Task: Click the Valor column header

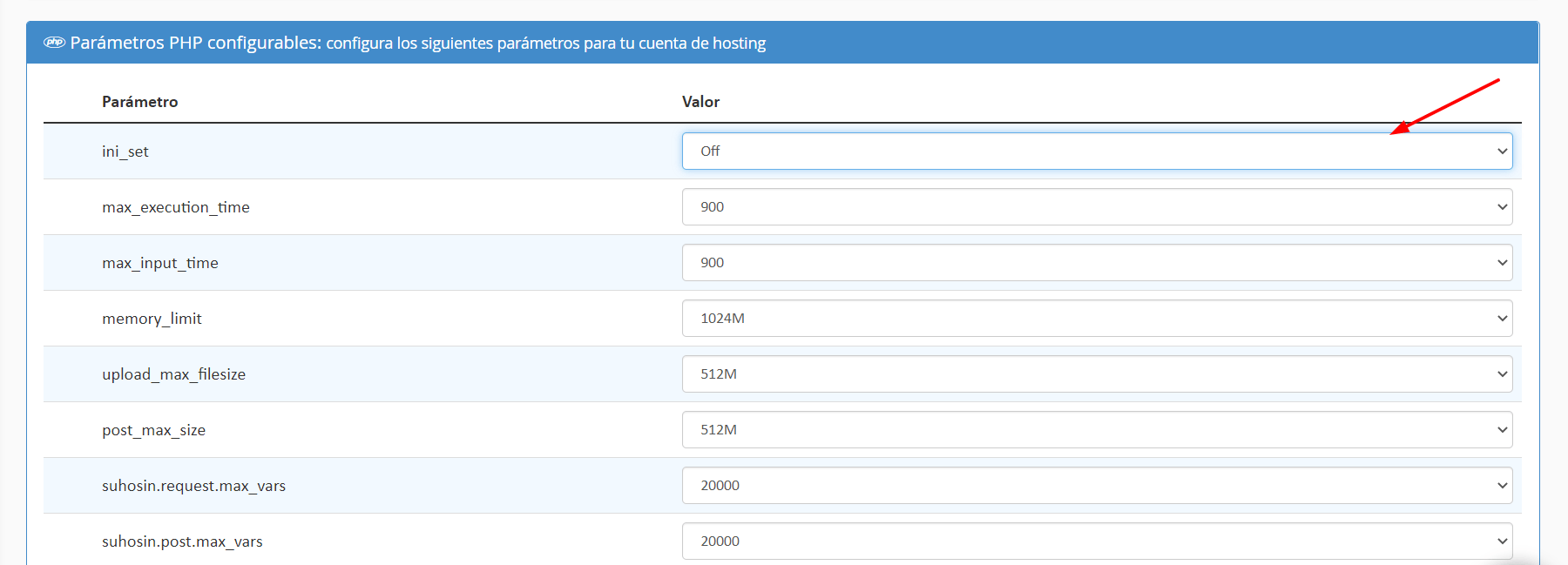Action: (x=700, y=102)
